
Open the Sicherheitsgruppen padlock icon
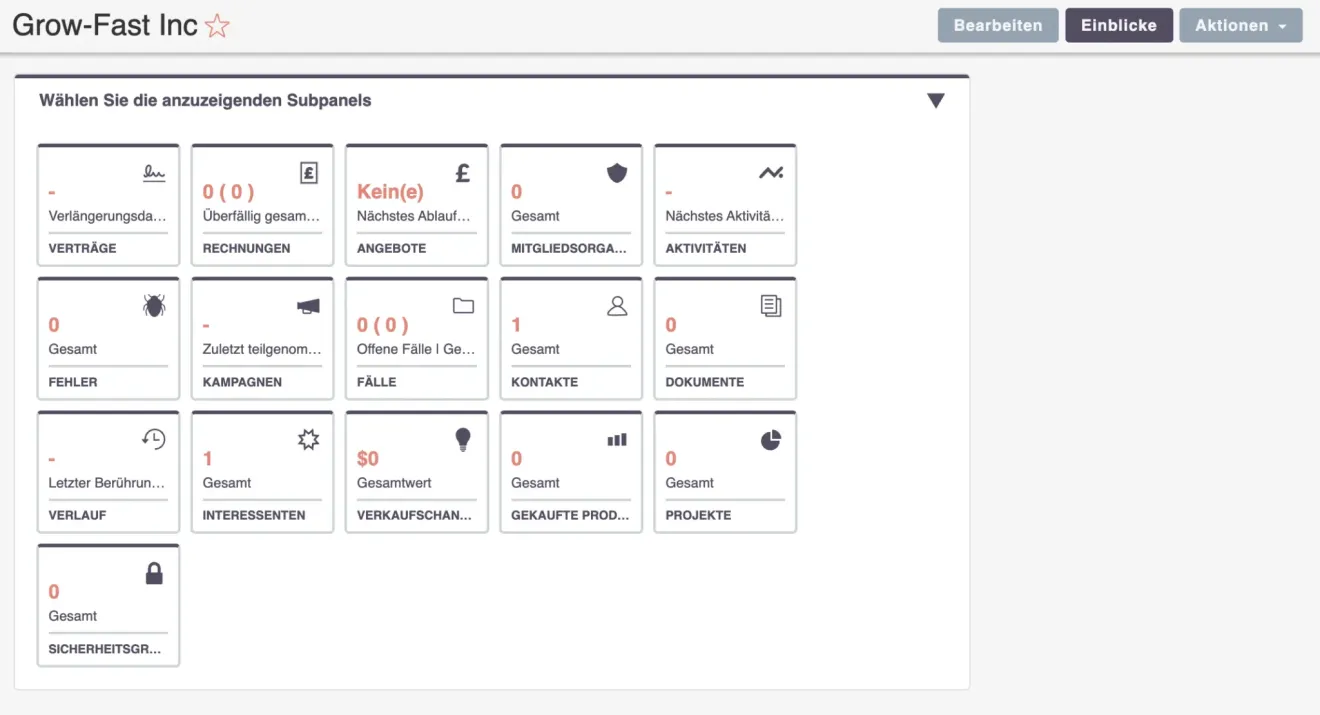pyautogui.click(x=153, y=571)
